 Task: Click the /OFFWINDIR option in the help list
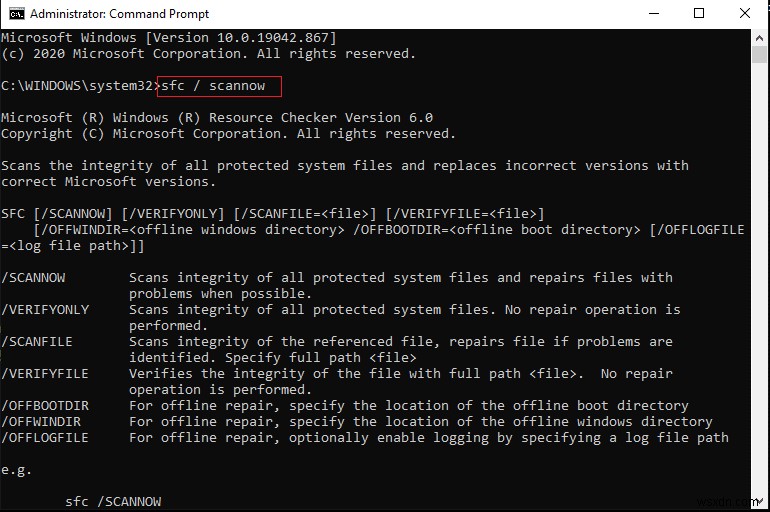point(41,422)
